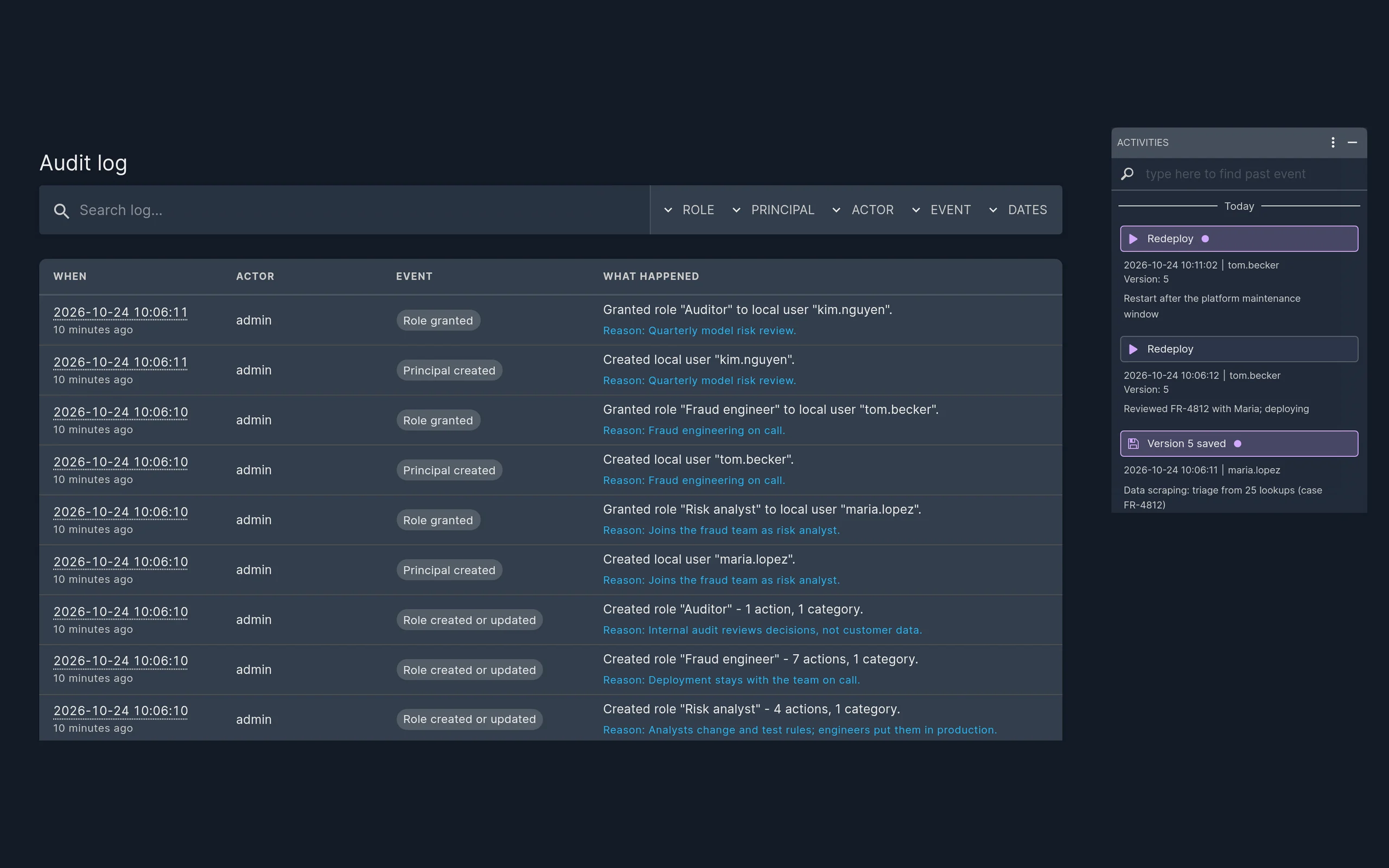This screenshot has height=868, width=1389.
Task: Click Role created badge in the Risk analyst row
Action: [469, 719]
